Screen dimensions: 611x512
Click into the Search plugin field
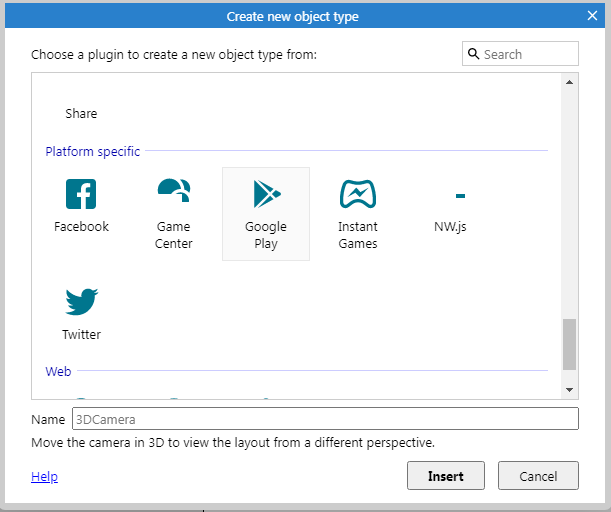click(520, 54)
